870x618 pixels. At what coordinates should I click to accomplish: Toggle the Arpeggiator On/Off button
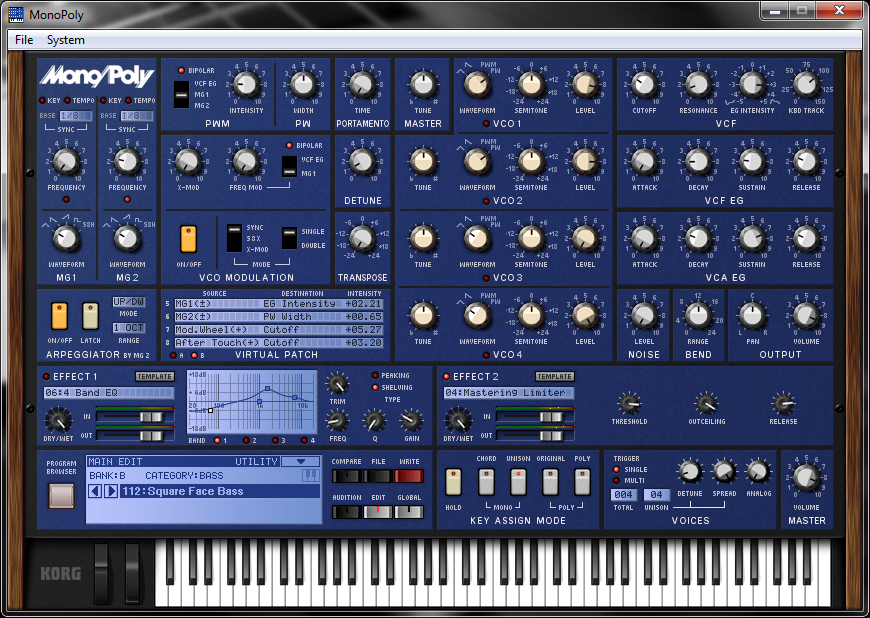(59, 316)
